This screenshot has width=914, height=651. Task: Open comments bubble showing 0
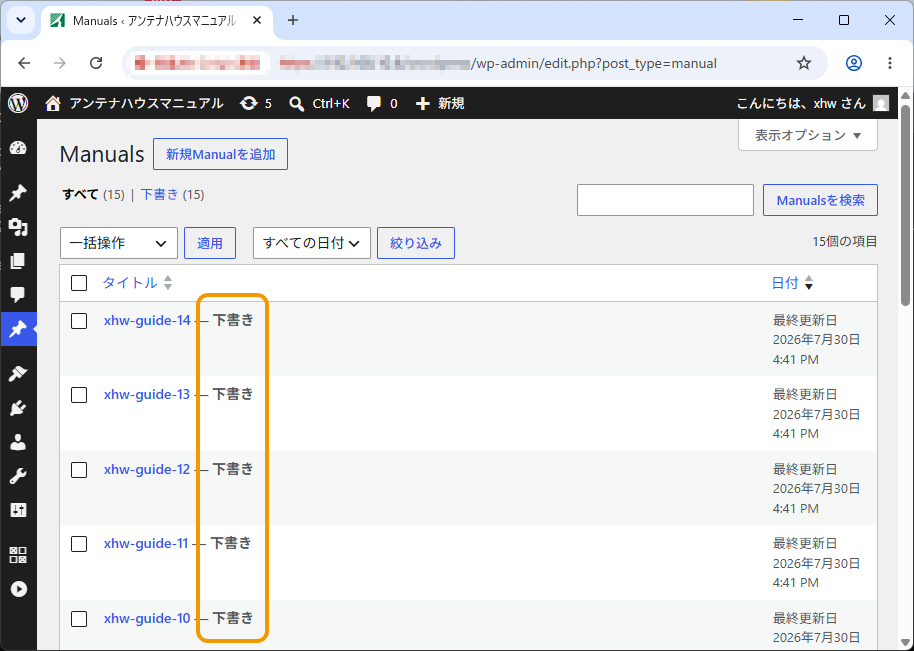pos(382,104)
